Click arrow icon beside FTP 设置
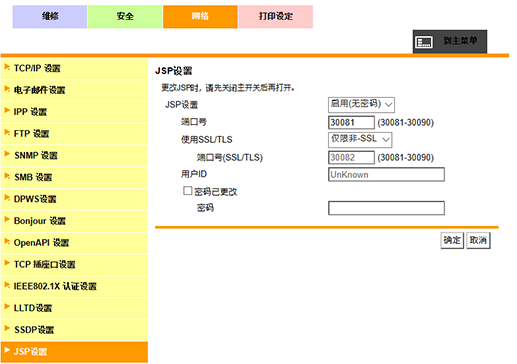The width and height of the screenshot is (517, 364). (x=7, y=132)
